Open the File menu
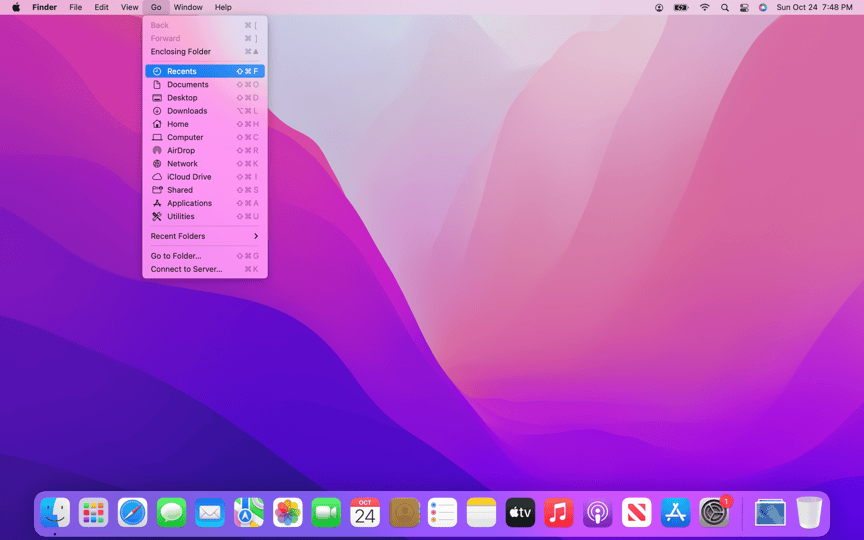Viewport: 864px width, 540px height. pyautogui.click(x=75, y=7)
